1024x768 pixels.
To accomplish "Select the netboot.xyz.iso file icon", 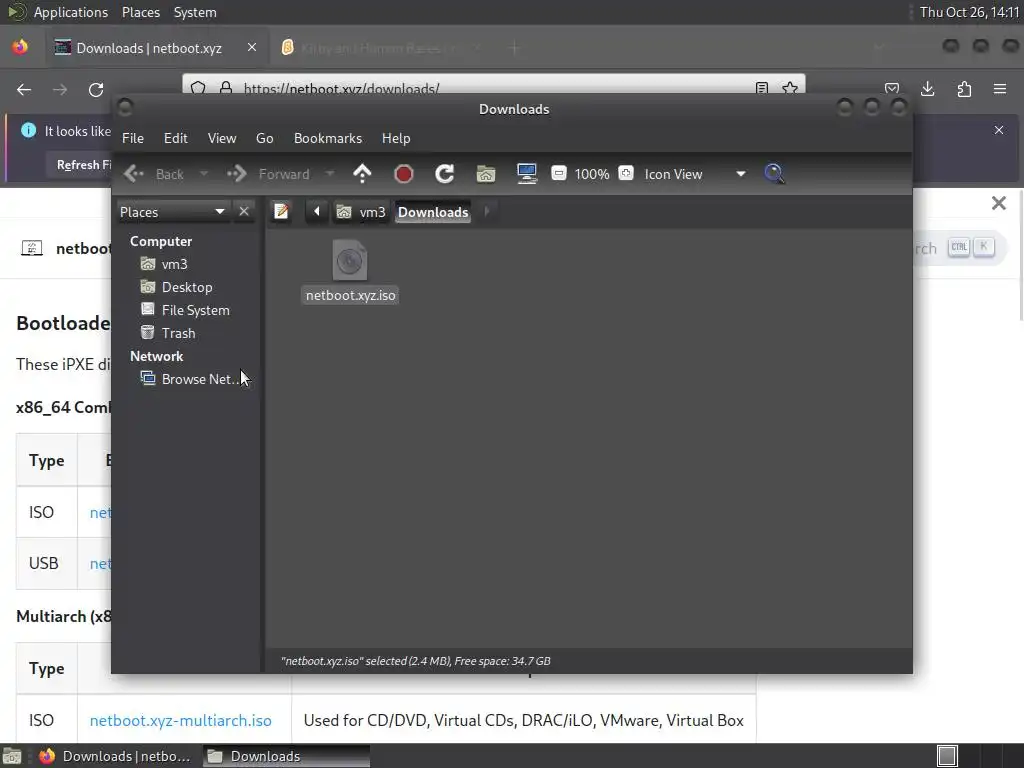I will 350,260.
